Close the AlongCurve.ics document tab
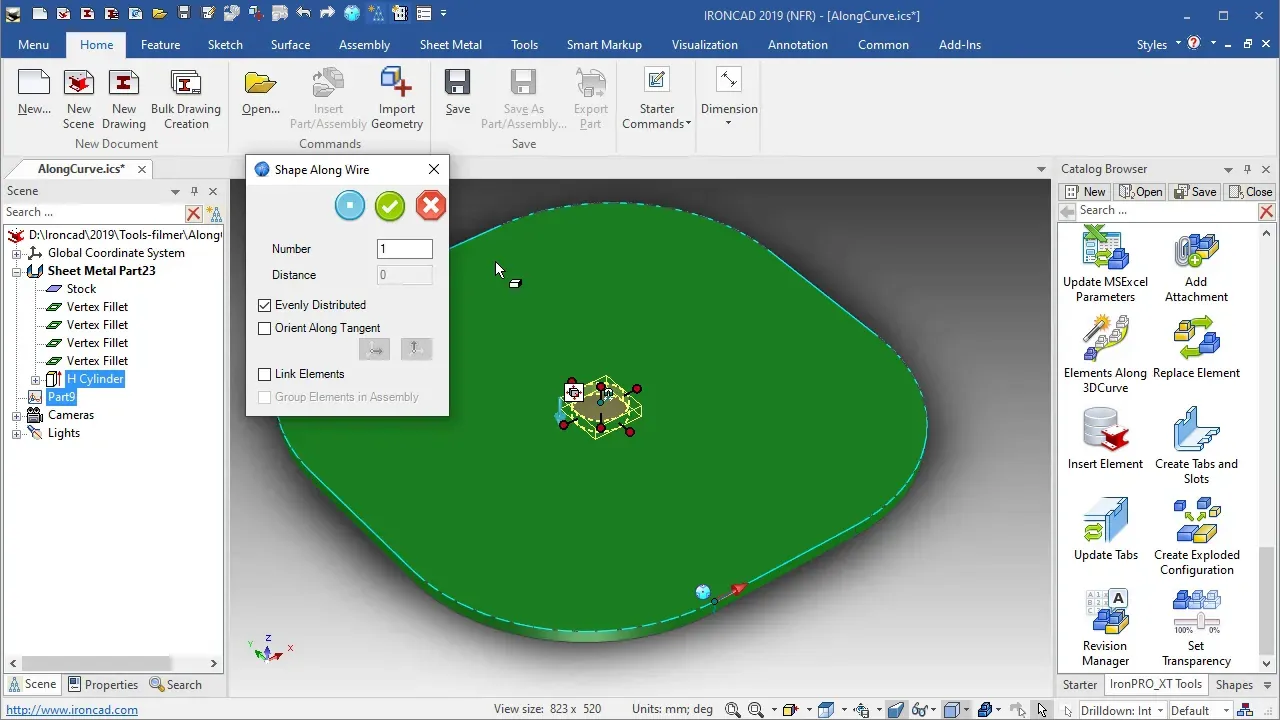This screenshot has width=1280, height=720. tap(142, 169)
